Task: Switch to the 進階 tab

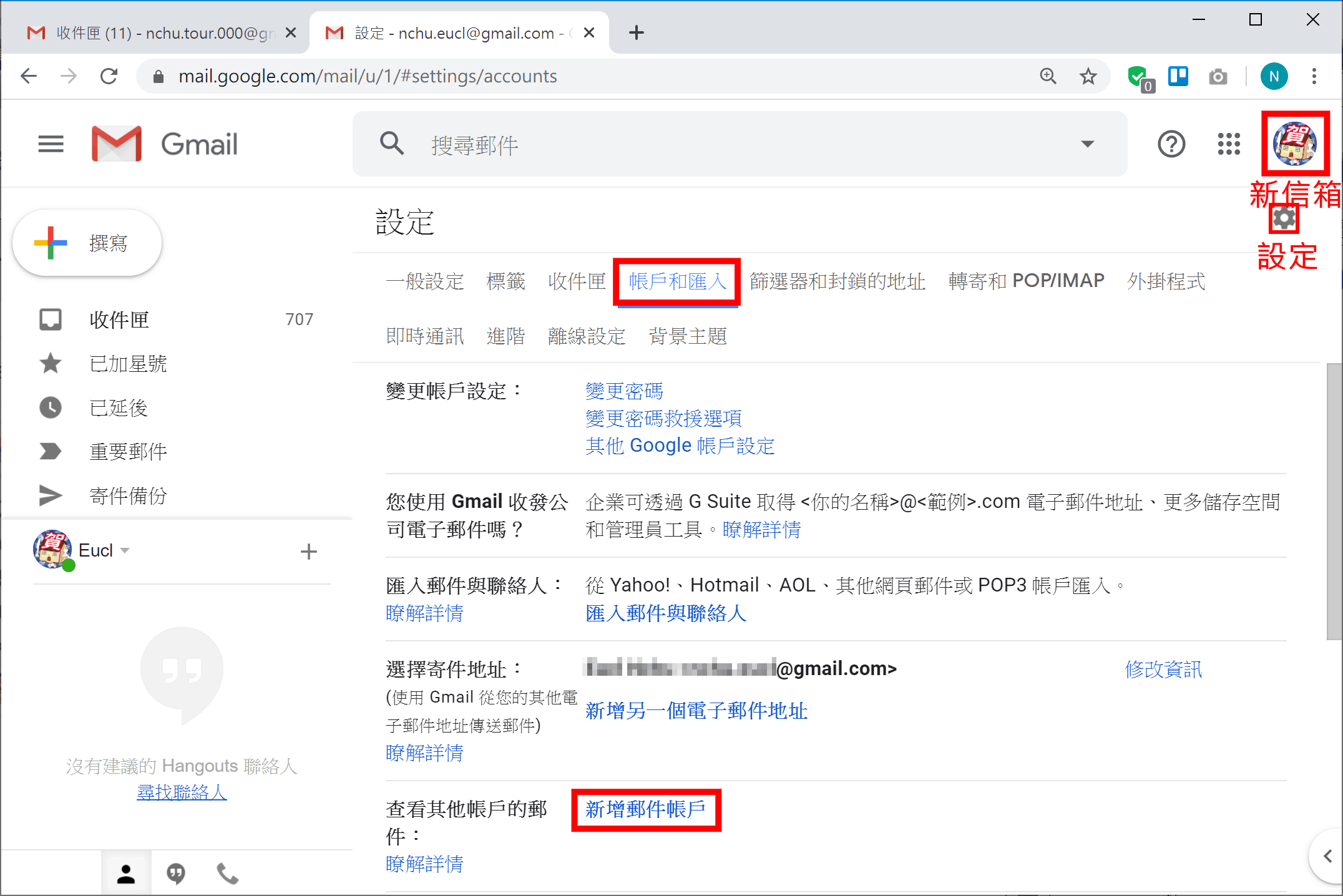Action: click(x=505, y=336)
